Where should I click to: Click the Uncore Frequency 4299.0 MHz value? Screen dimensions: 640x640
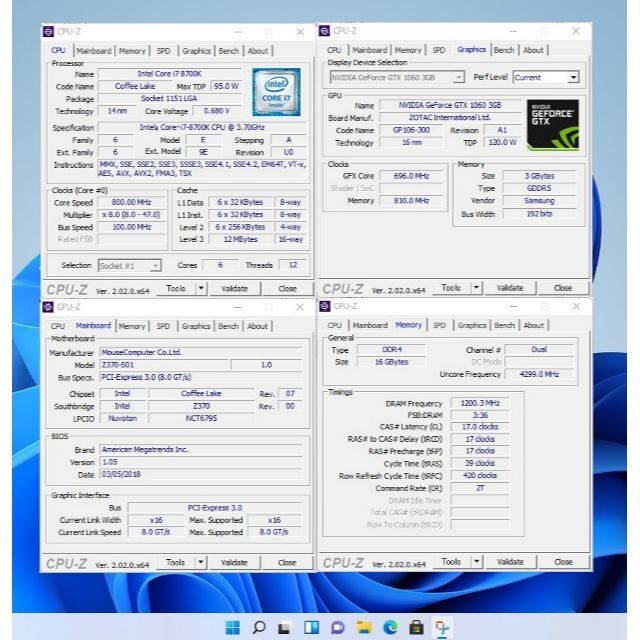[539, 374]
